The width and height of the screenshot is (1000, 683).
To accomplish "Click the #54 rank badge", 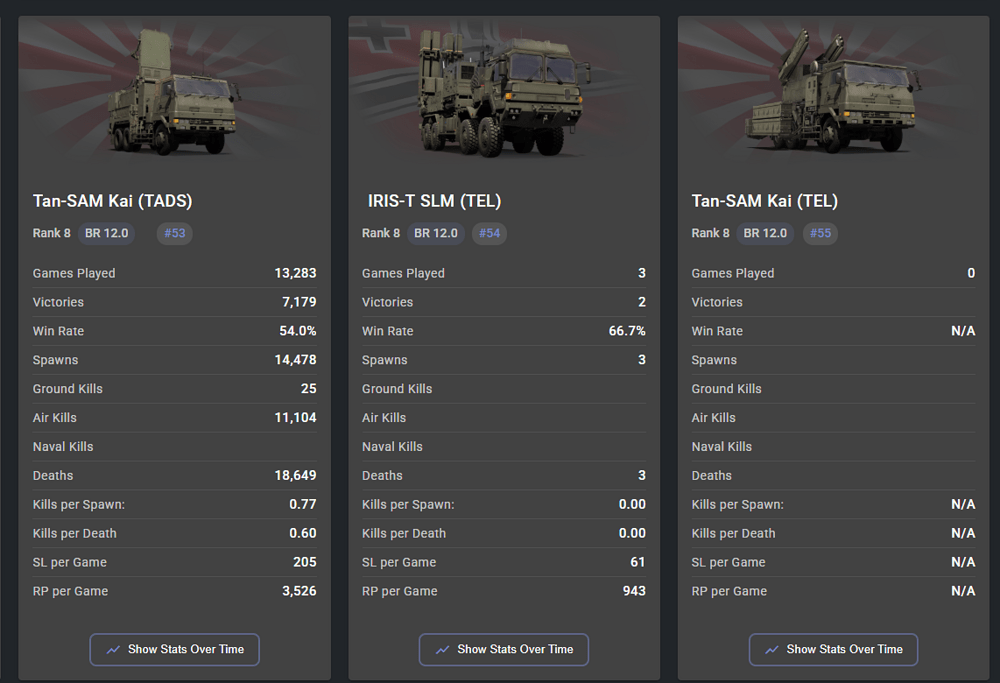I will pos(490,233).
